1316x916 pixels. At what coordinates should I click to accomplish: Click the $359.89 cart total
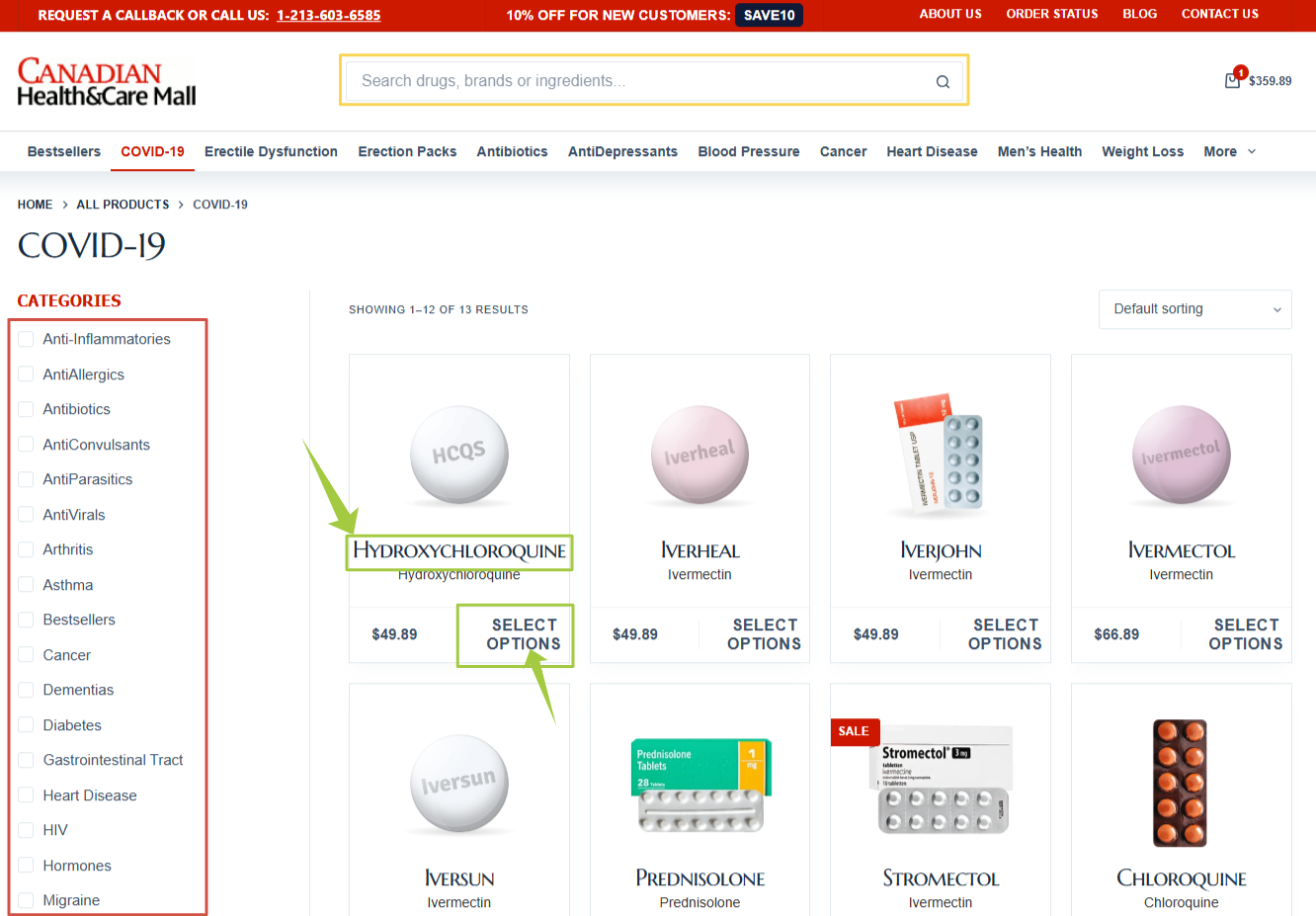click(x=1270, y=81)
